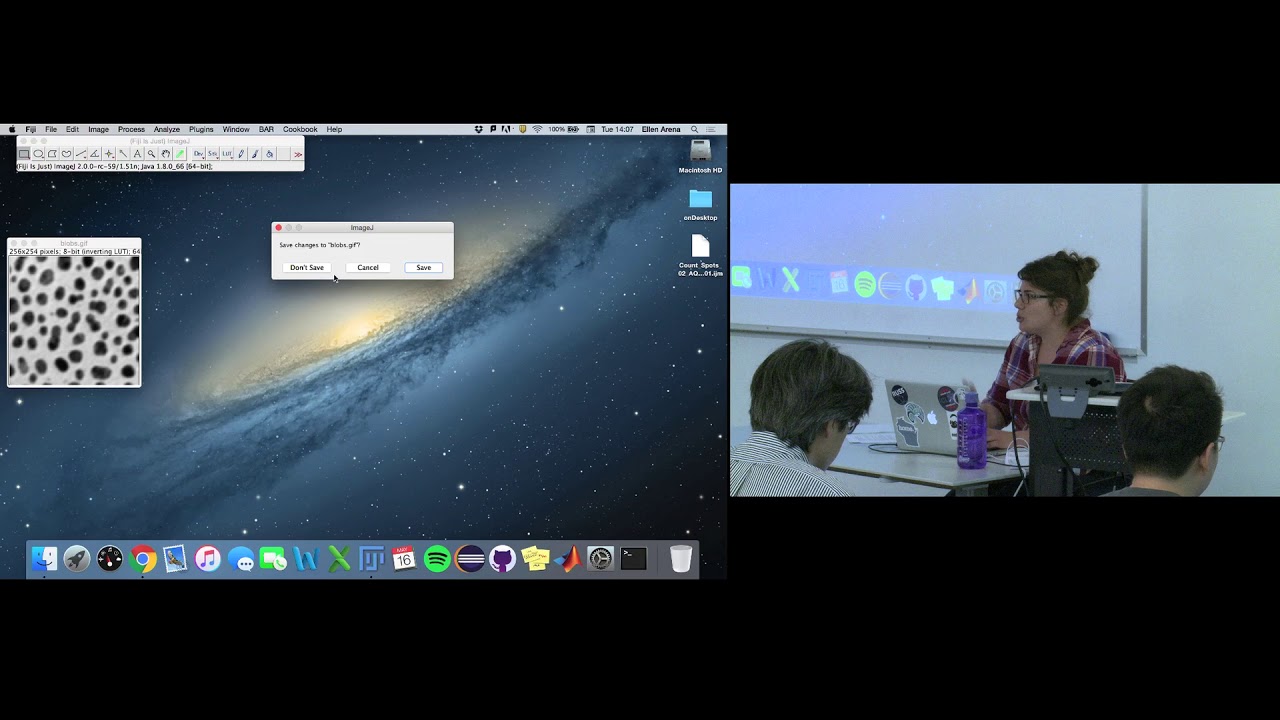This screenshot has height=720, width=1280.
Task: Open Calendar from the dock
Action: tap(404, 558)
